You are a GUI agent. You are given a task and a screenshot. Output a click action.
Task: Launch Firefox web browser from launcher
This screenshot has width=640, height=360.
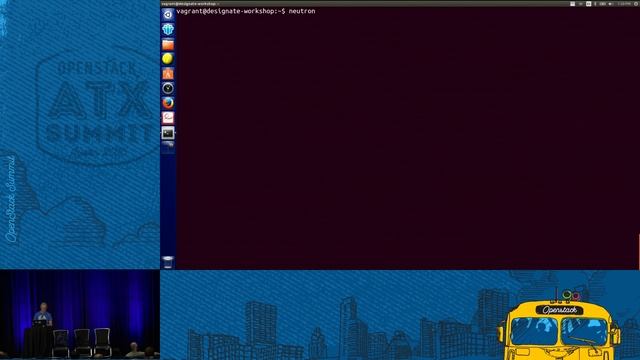point(168,103)
